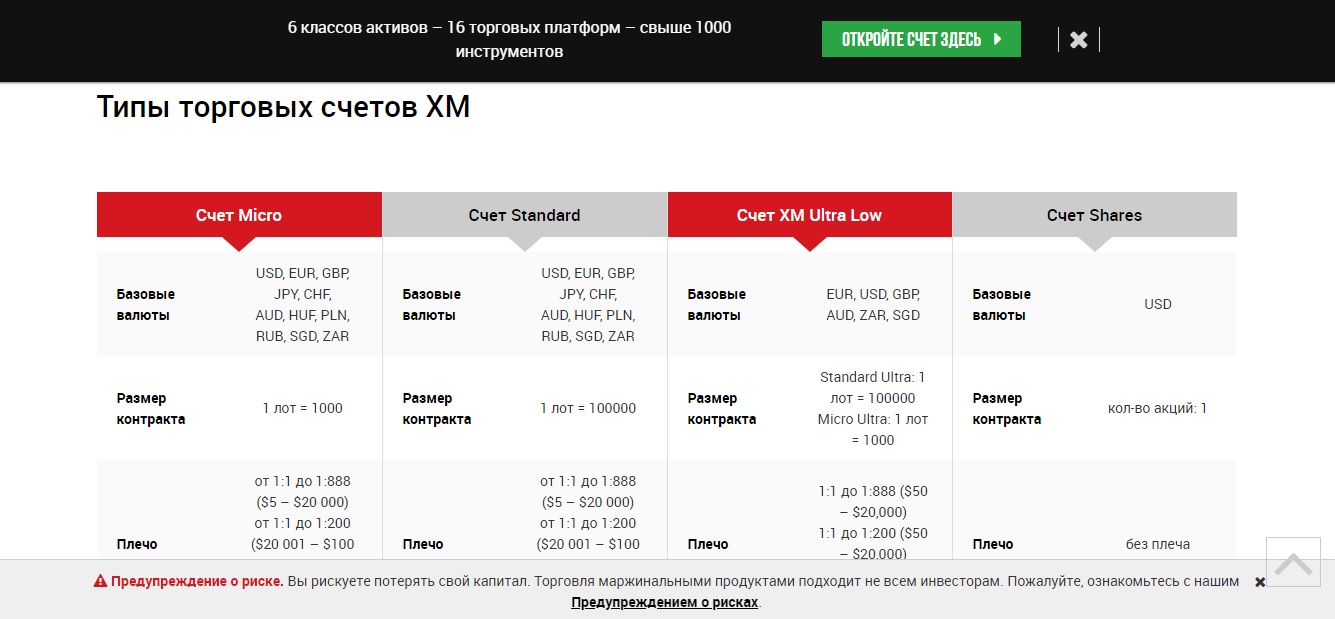The width and height of the screenshot is (1335, 619).
Task: Click the Standard Ultra contract size text
Action: click(x=872, y=387)
